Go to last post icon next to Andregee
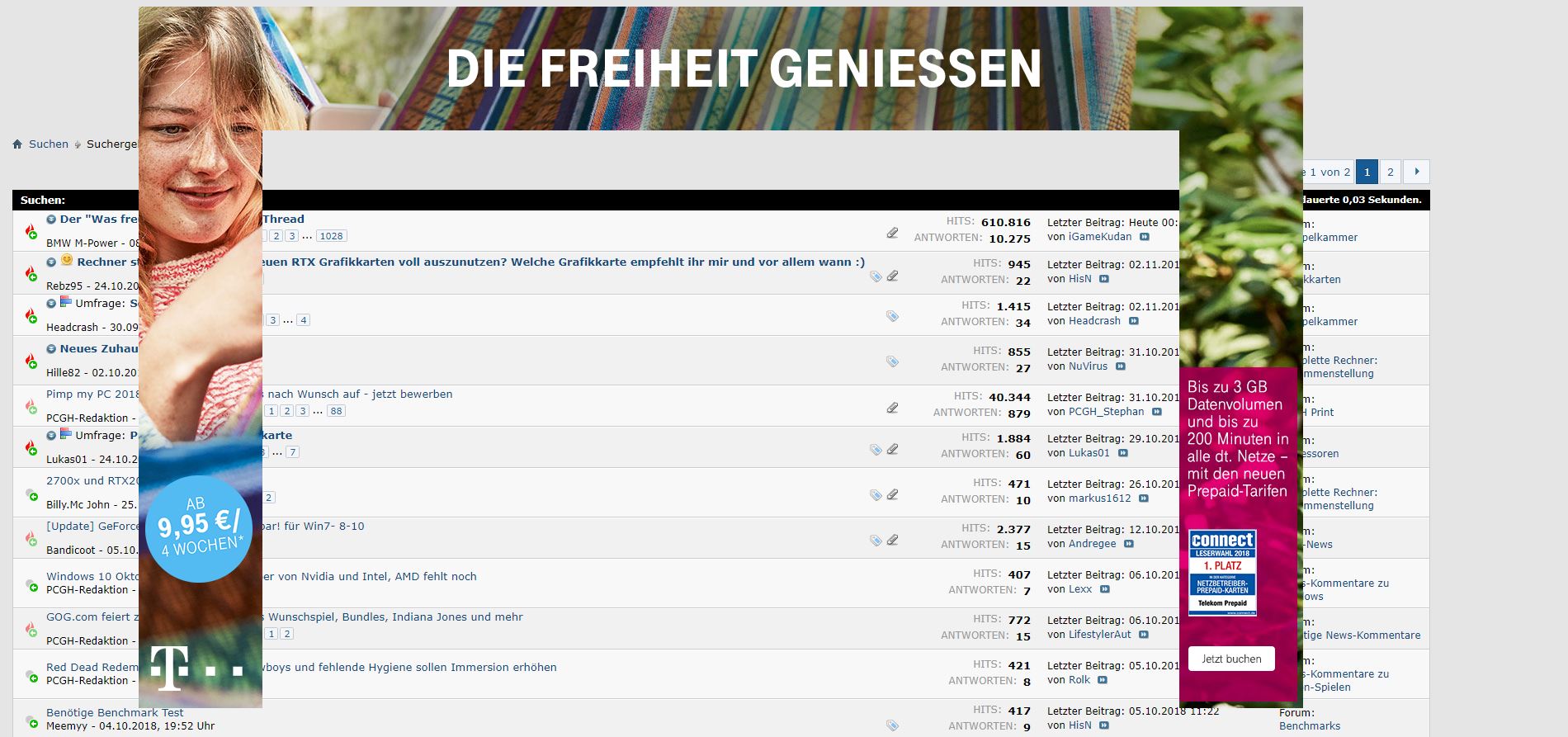The image size is (1568, 737). (1128, 544)
